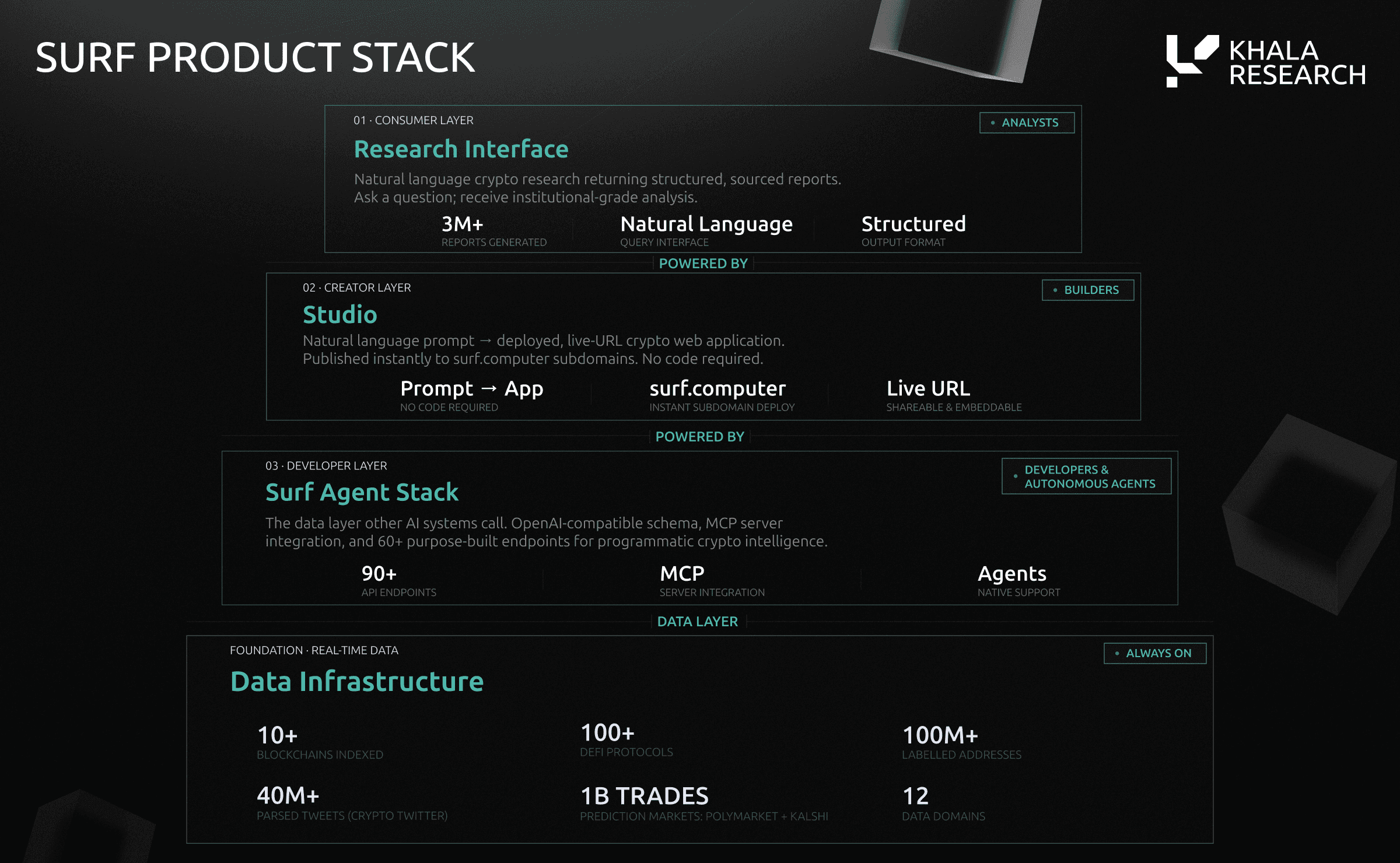Open the Surf Agent Stack heading
Image resolution: width=1400 pixels, height=863 pixels.
pyautogui.click(x=362, y=493)
